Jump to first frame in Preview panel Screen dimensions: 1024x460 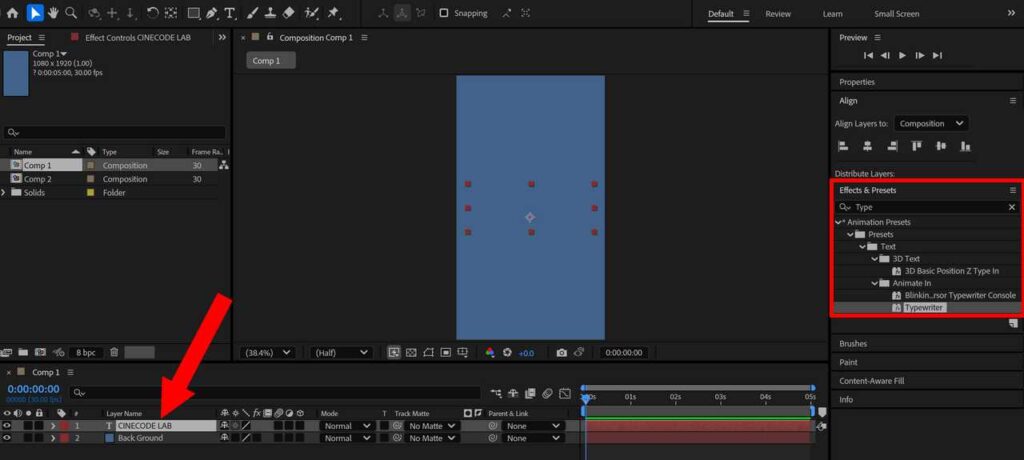(868, 56)
